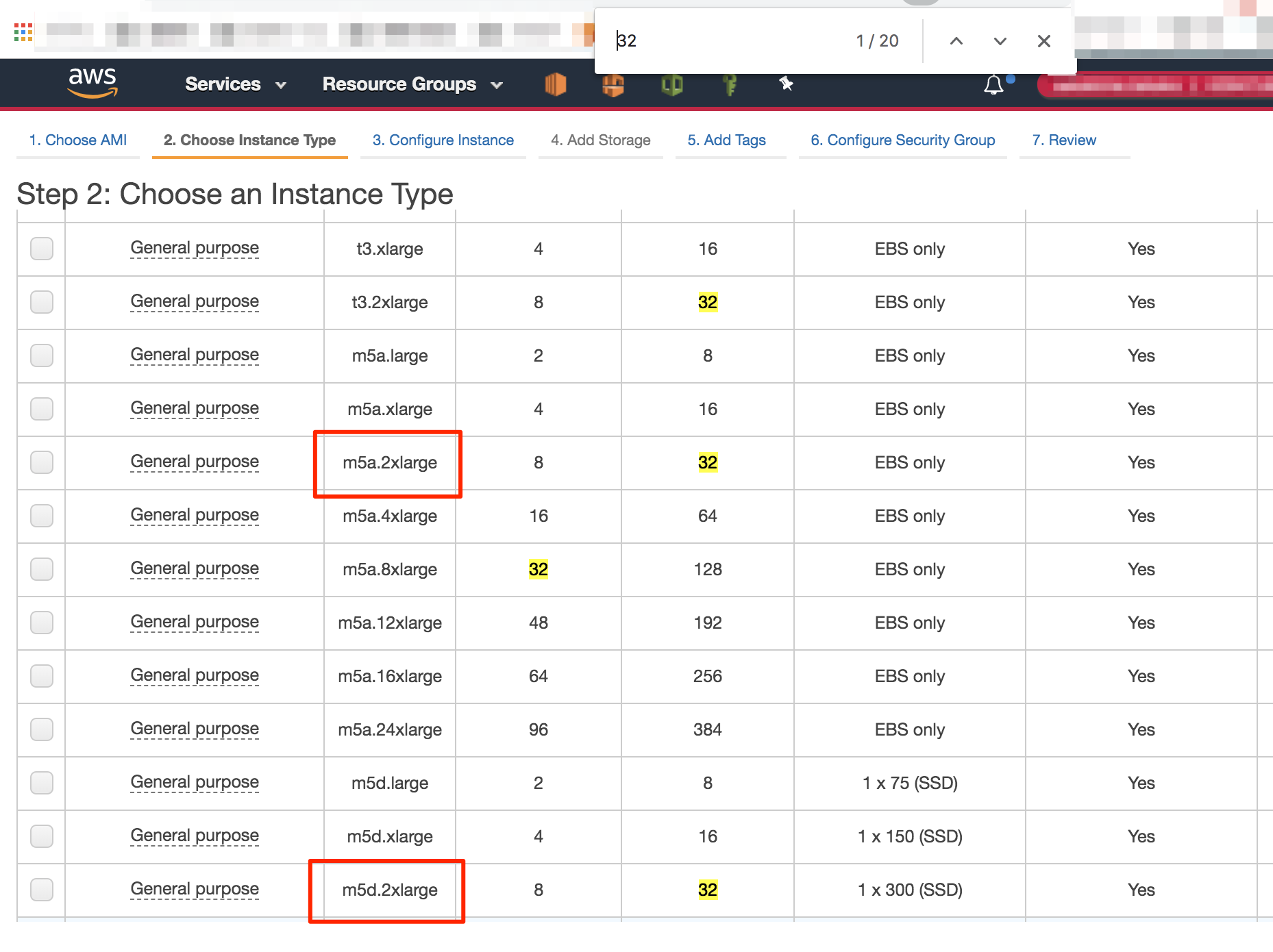Go to step 6 Configure Security Group tab
This screenshot has width=1273, height=952.
tap(903, 140)
